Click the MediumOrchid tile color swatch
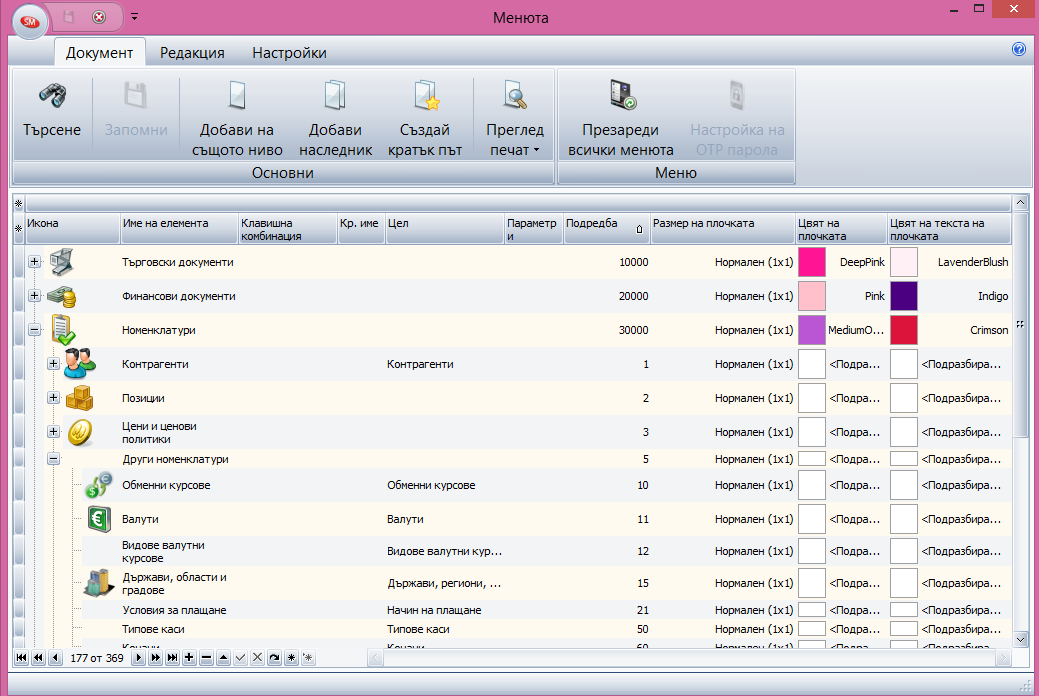 (x=812, y=329)
